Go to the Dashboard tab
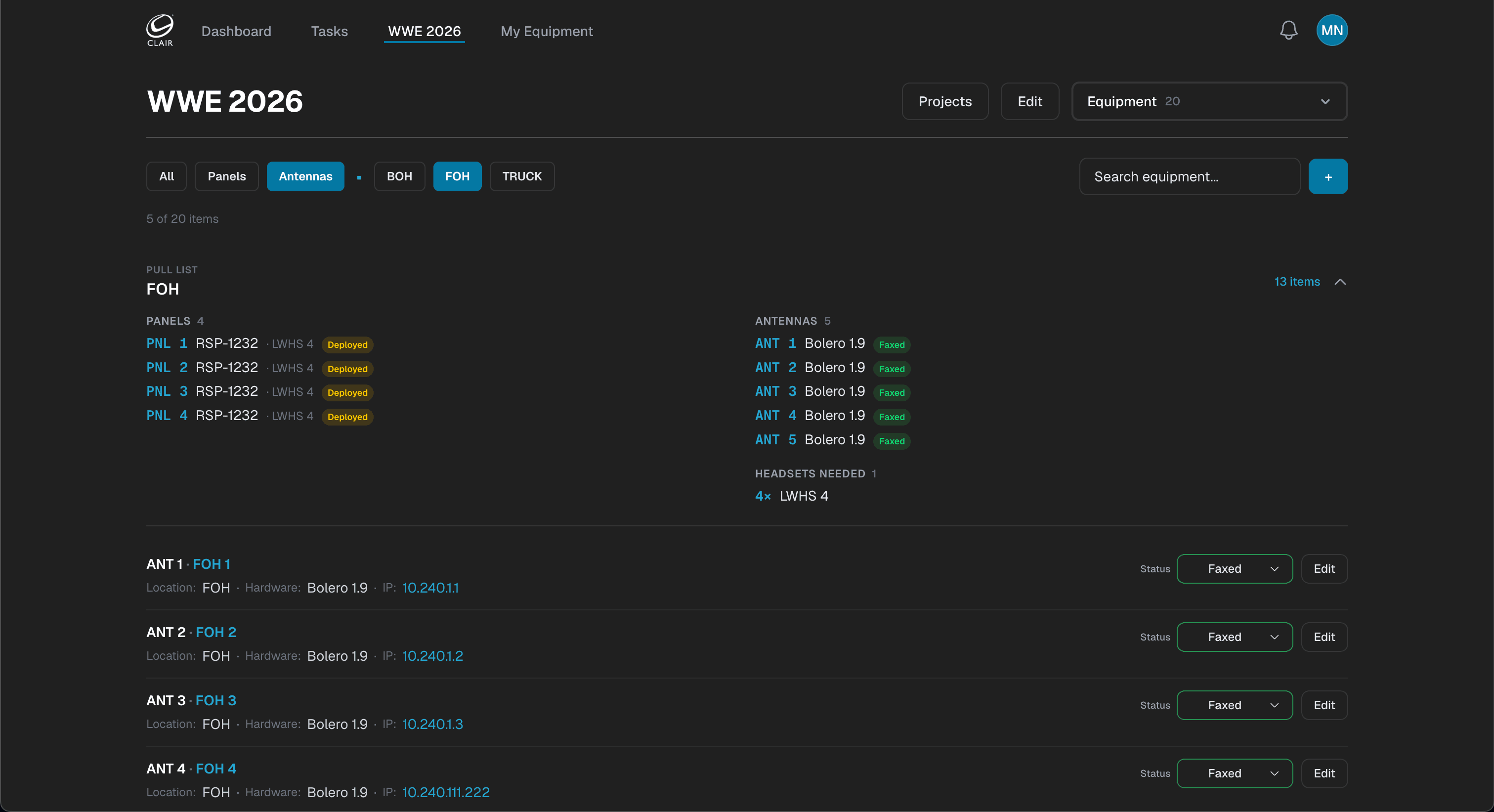The image size is (1494, 812). point(236,31)
